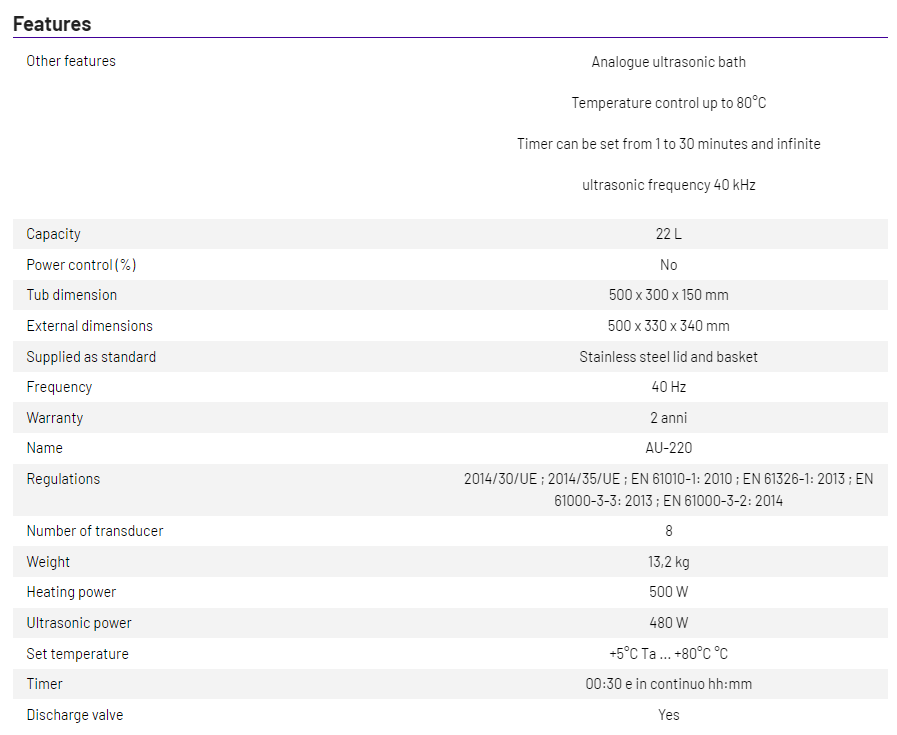
Task: Click the 'Regulations' row label
Action: click(x=63, y=479)
